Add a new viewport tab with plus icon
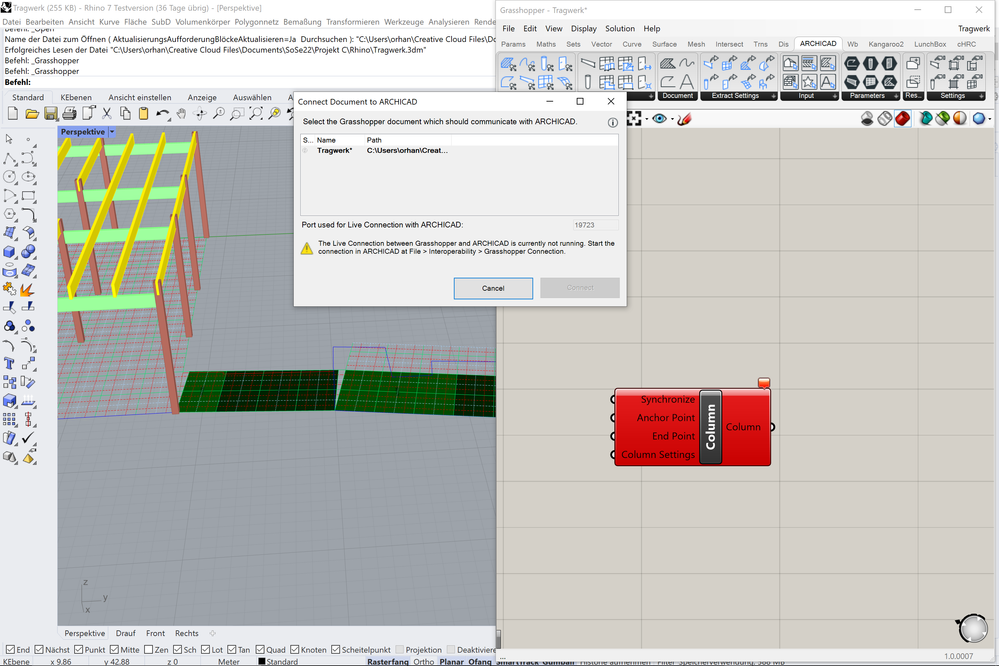The image size is (999, 666). tap(213, 633)
